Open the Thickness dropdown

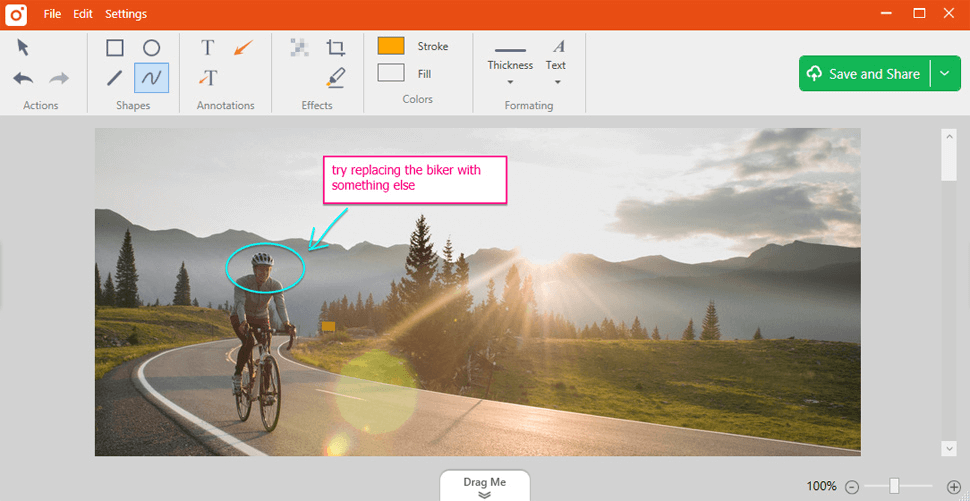coord(510,65)
